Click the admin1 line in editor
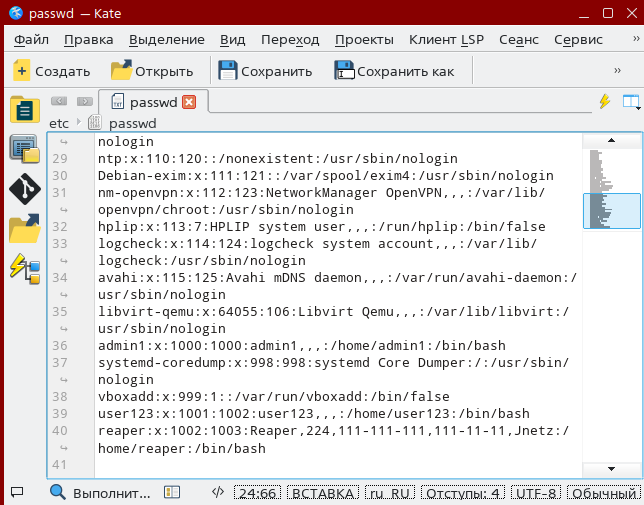The height and width of the screenshot is (505, 644). [x=301, y=346]
